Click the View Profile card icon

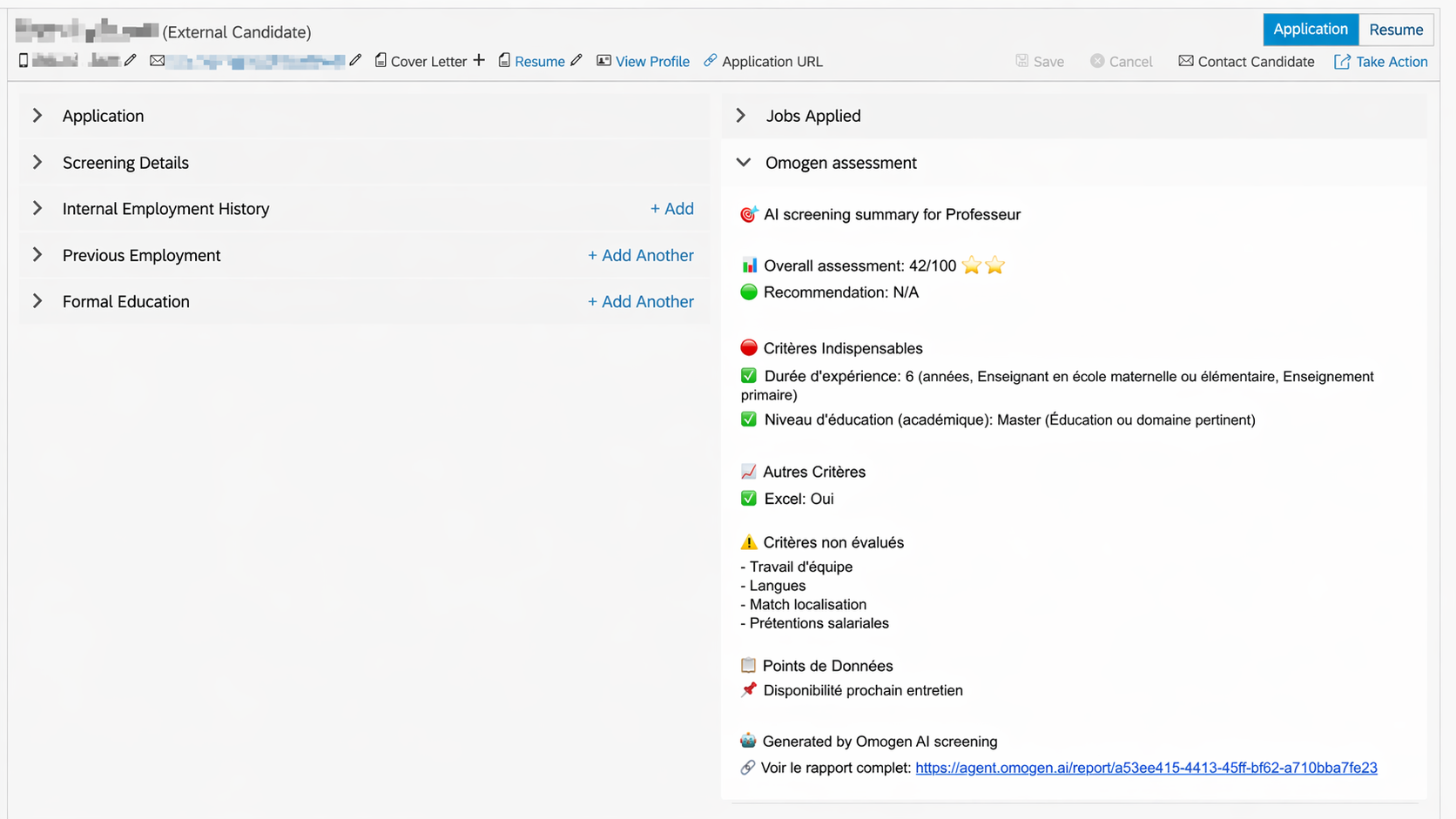603,60
